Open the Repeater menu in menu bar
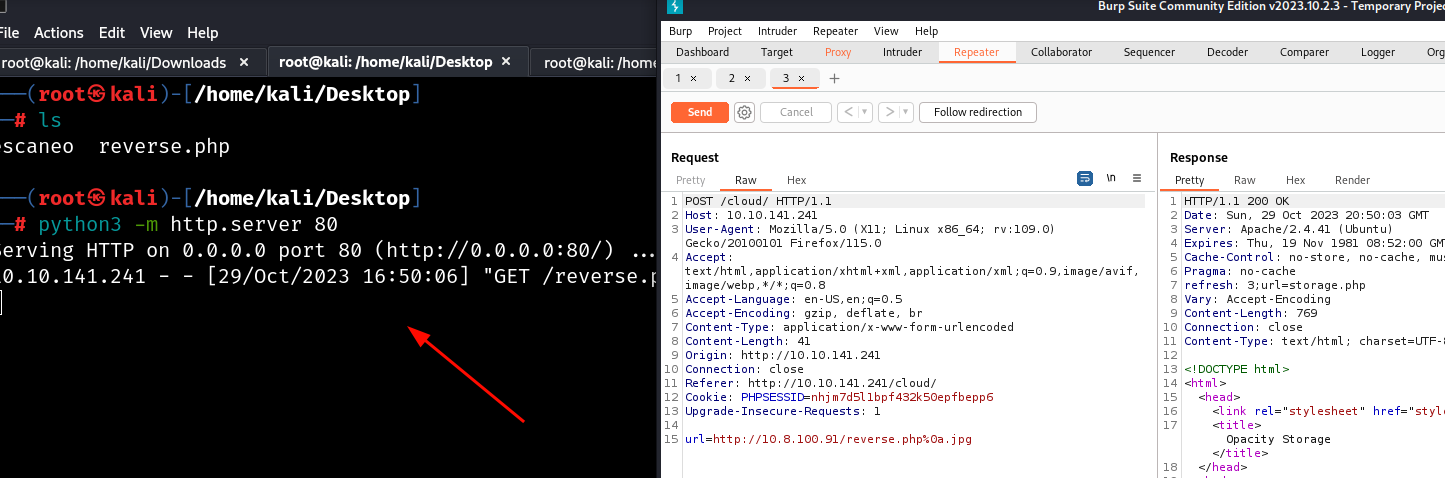The height and width of the screenshot is (478, 1445). tap(835, 31)
